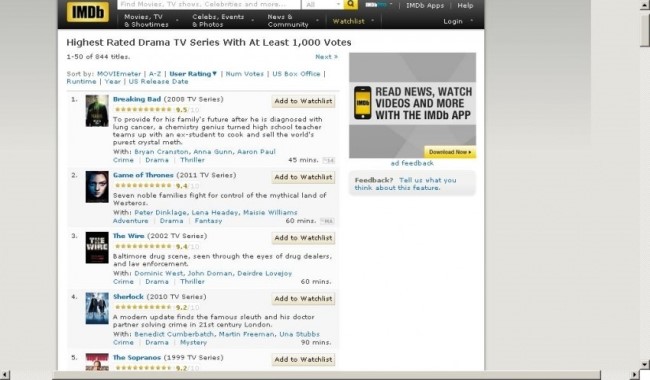Add The Wire to Watchlist
This screenshot has width=650, height=380.
pyautogui.click(x=303, y=238)
